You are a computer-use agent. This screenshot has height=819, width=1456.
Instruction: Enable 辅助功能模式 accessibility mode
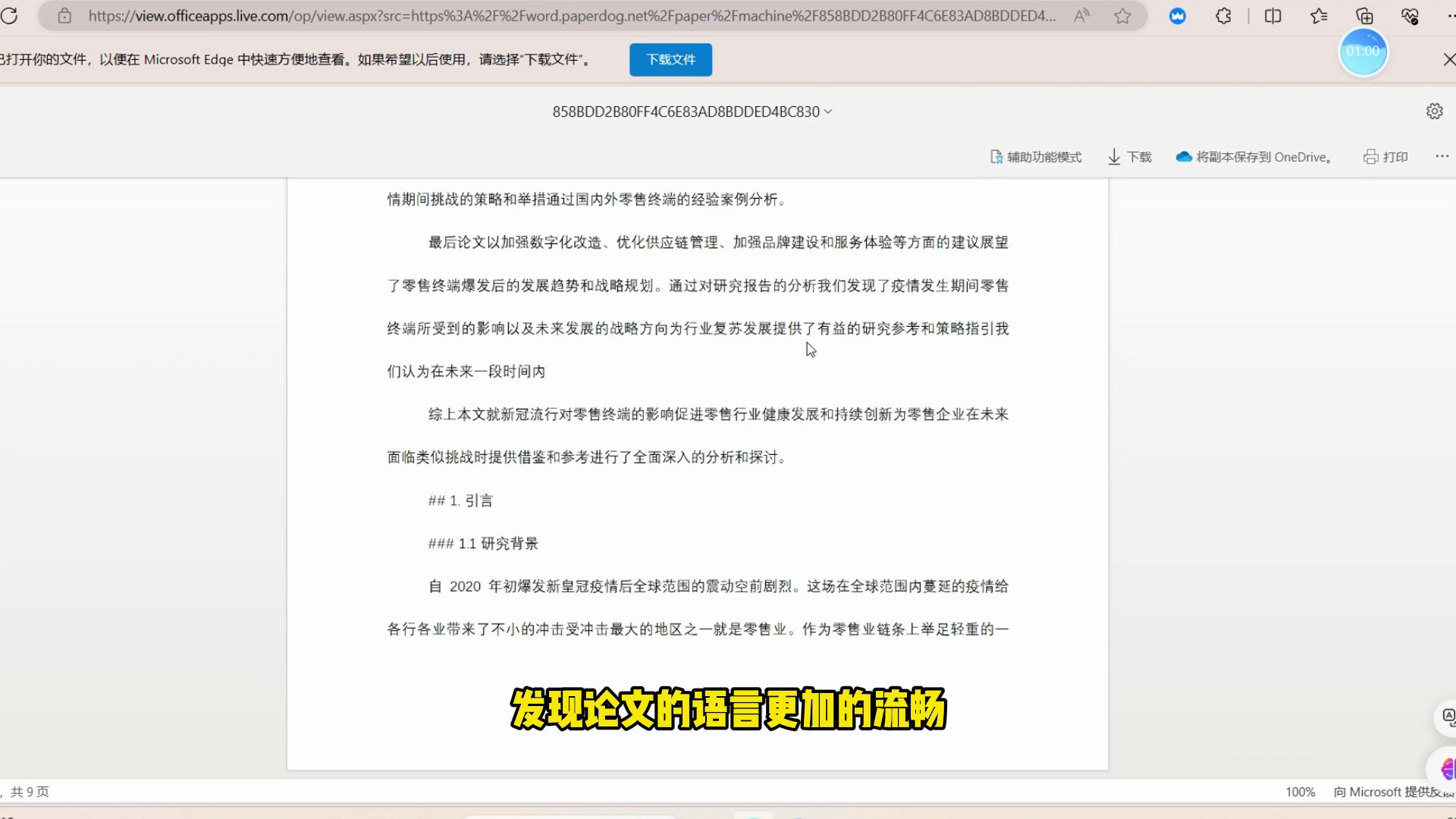pos(1036,157)
